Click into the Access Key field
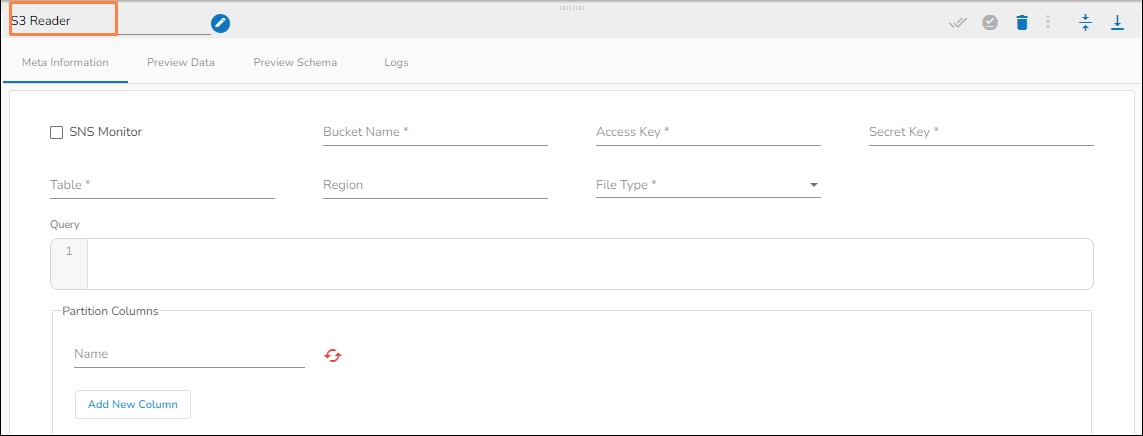The image size is (1143, 436). click(x=708, y=133)
